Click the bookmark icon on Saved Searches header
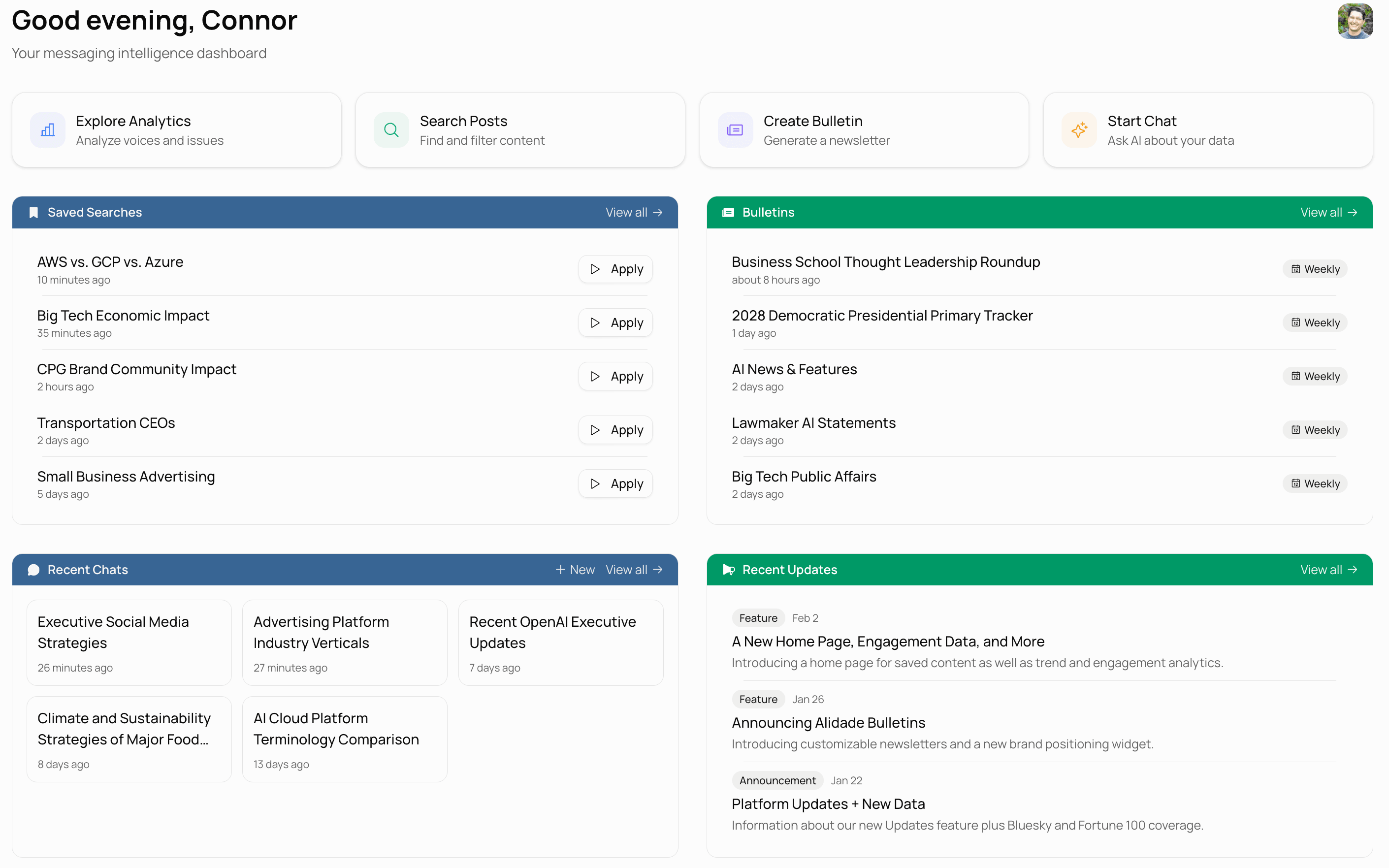Screen dimensions: 1389x868 [33, 212]
